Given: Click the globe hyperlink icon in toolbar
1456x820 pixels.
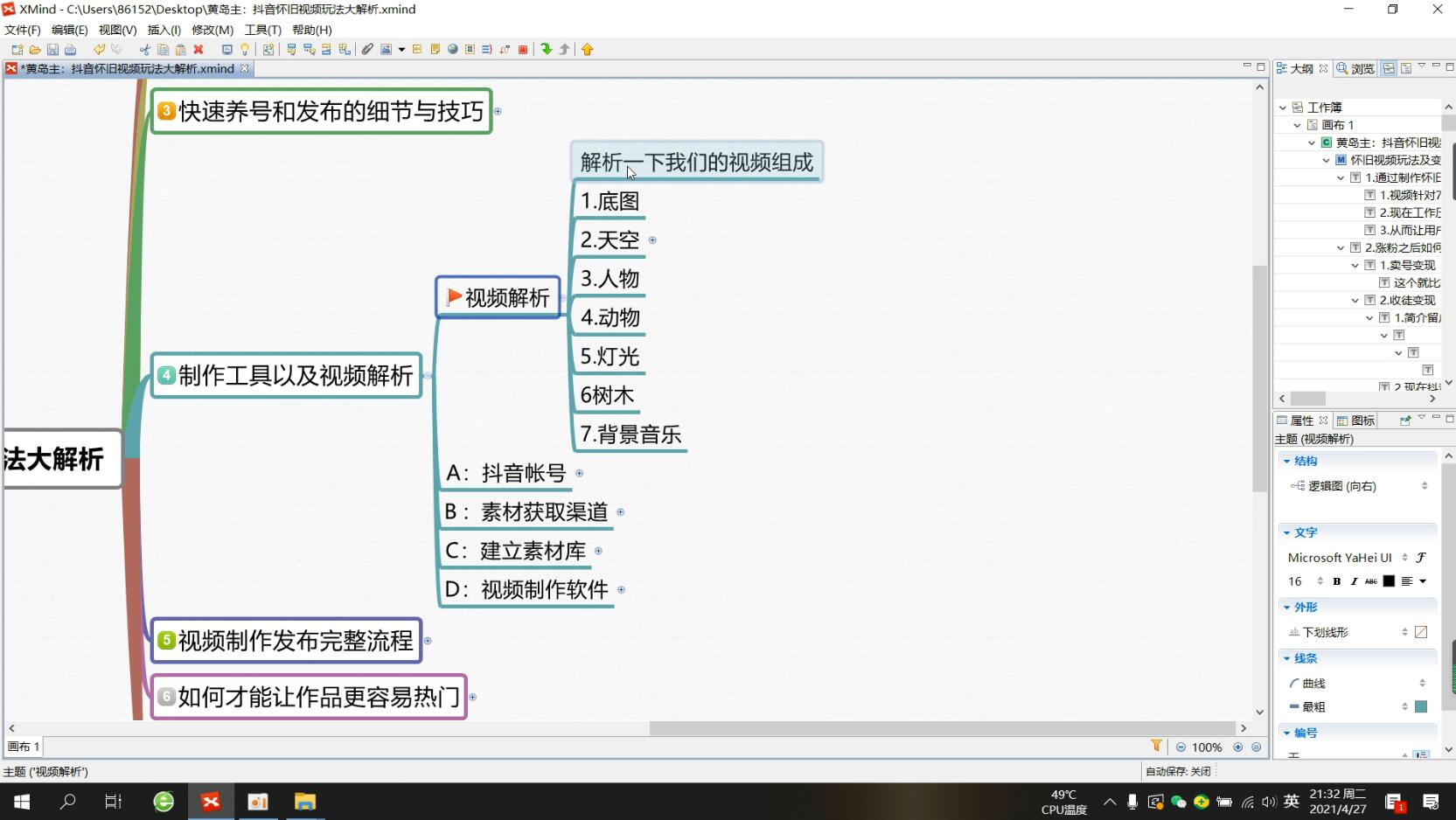Looking at the screenshot, I should pyautogui.click(x=452, y=50).
